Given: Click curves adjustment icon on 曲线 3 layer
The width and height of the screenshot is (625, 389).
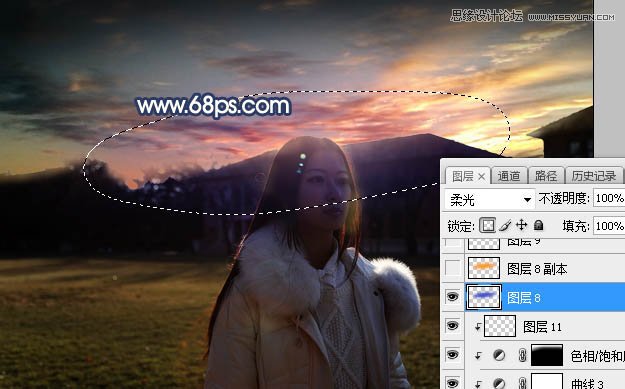Looking at the screenshot, I should [499, 383].
